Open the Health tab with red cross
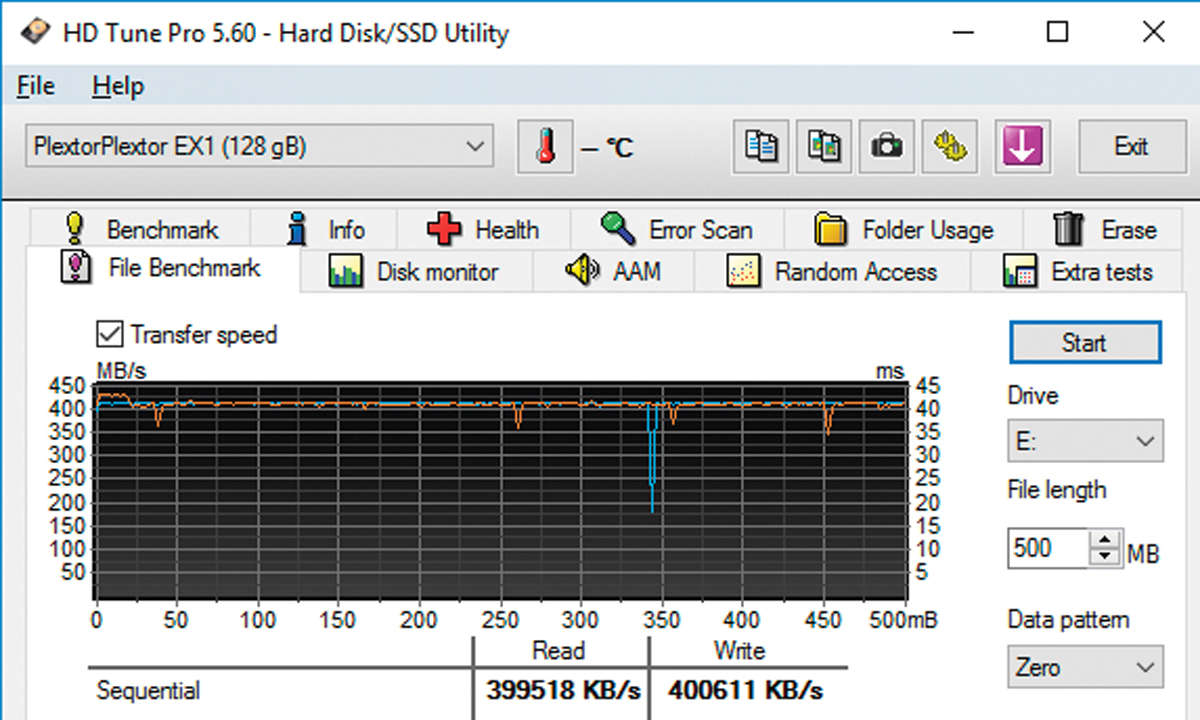The height and width of the screenshot is (720, 1200). [484, 230]
